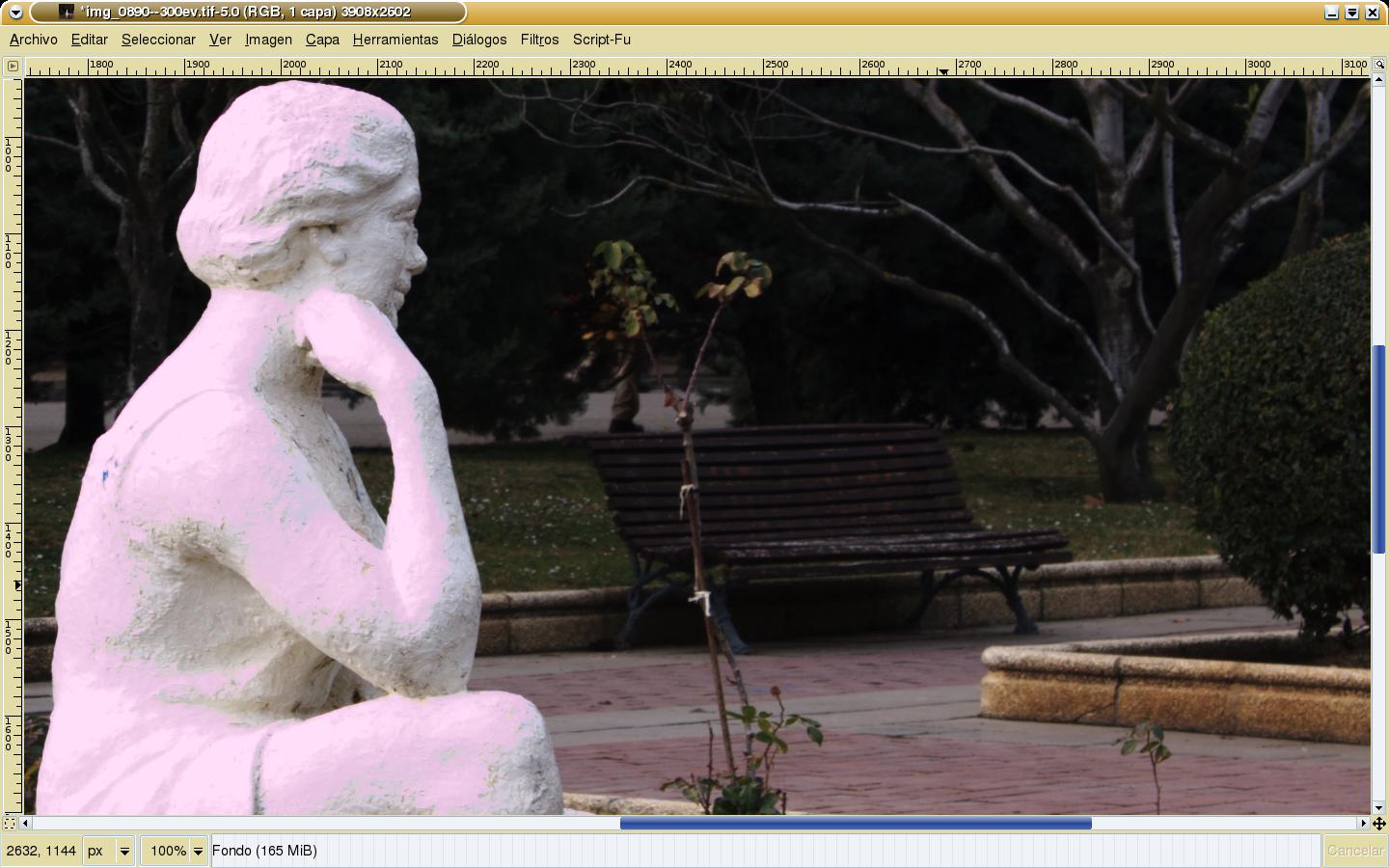The image size is (1389, 868).
Task: Maximize the GIMP image window
Action: pos(1352,13)
